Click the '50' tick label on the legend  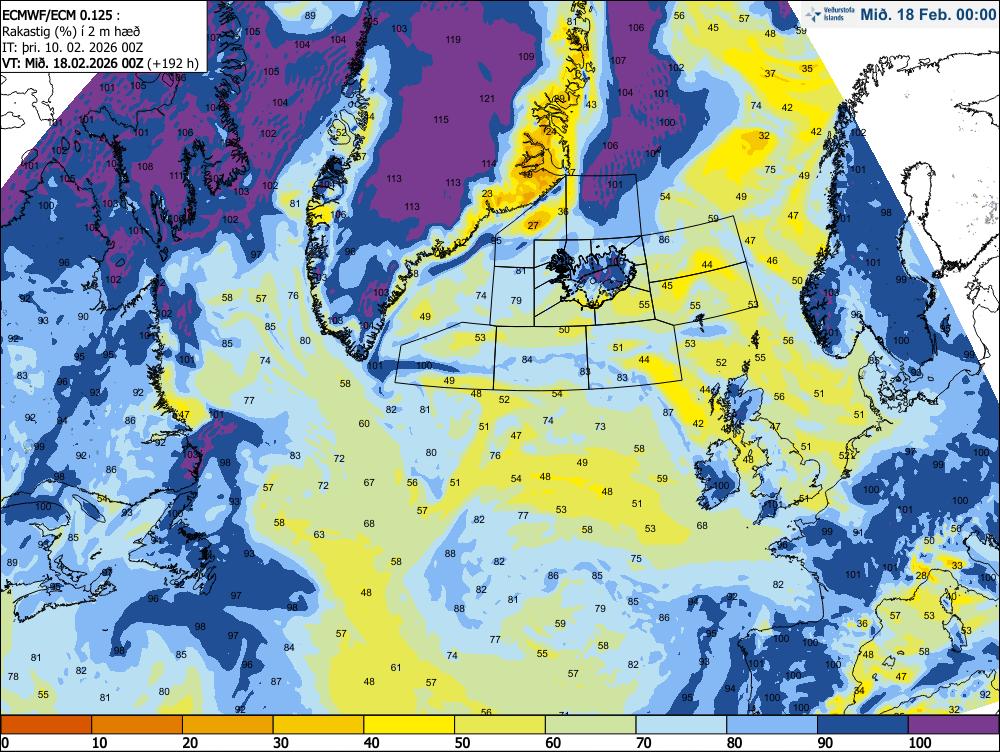coord(462,742)
